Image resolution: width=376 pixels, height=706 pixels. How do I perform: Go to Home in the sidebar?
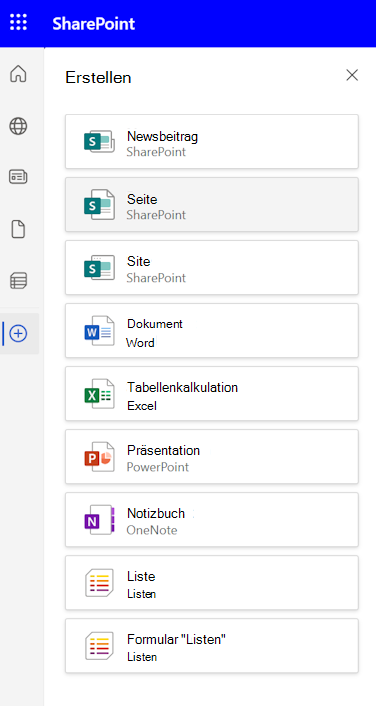(18, 74)
